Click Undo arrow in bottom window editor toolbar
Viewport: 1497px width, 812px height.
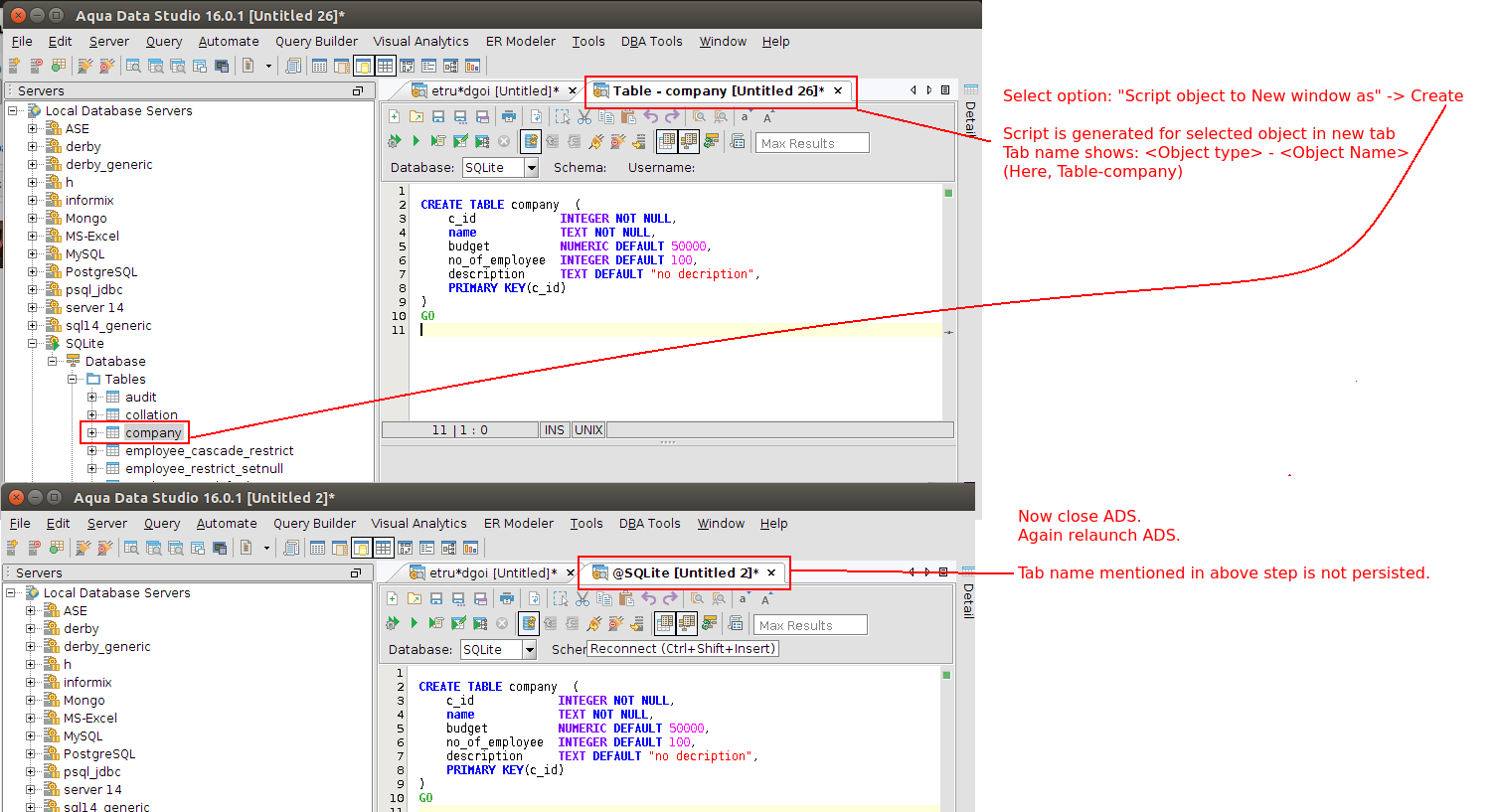point(649,599)
